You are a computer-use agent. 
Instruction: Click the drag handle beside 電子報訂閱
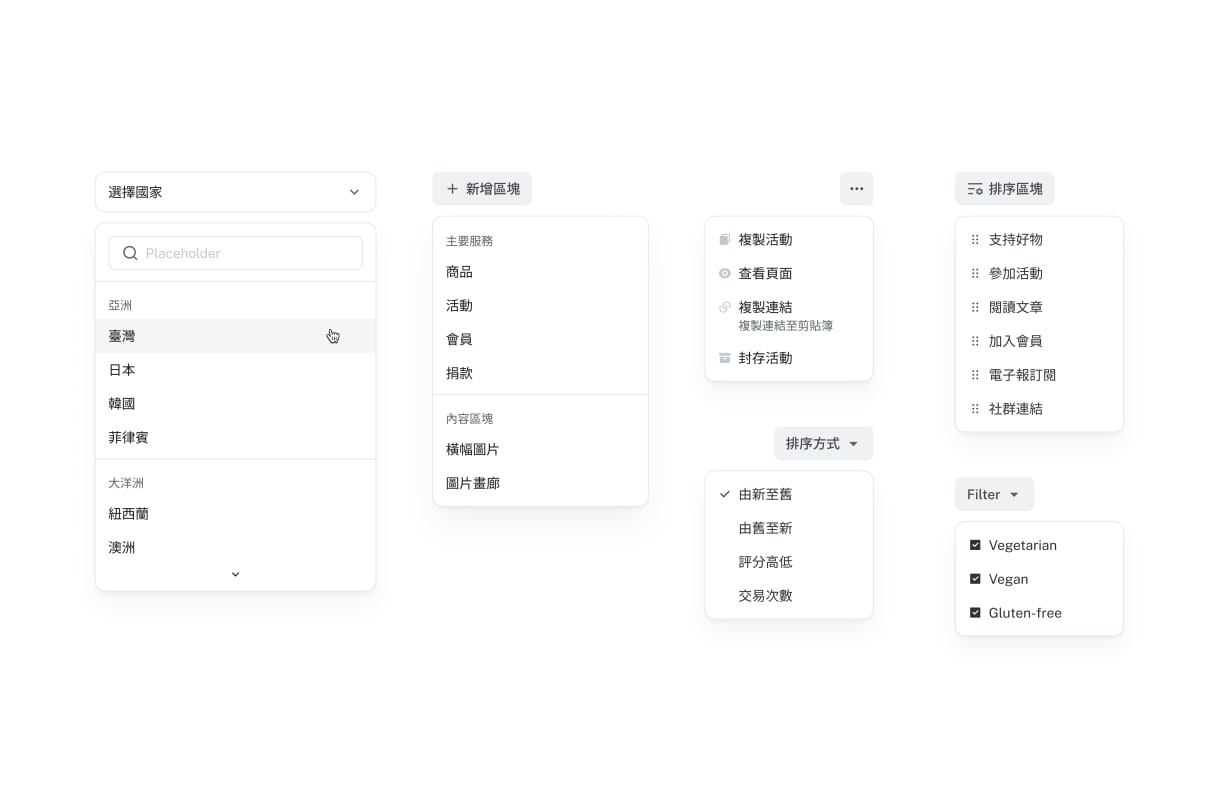(975, 375)
